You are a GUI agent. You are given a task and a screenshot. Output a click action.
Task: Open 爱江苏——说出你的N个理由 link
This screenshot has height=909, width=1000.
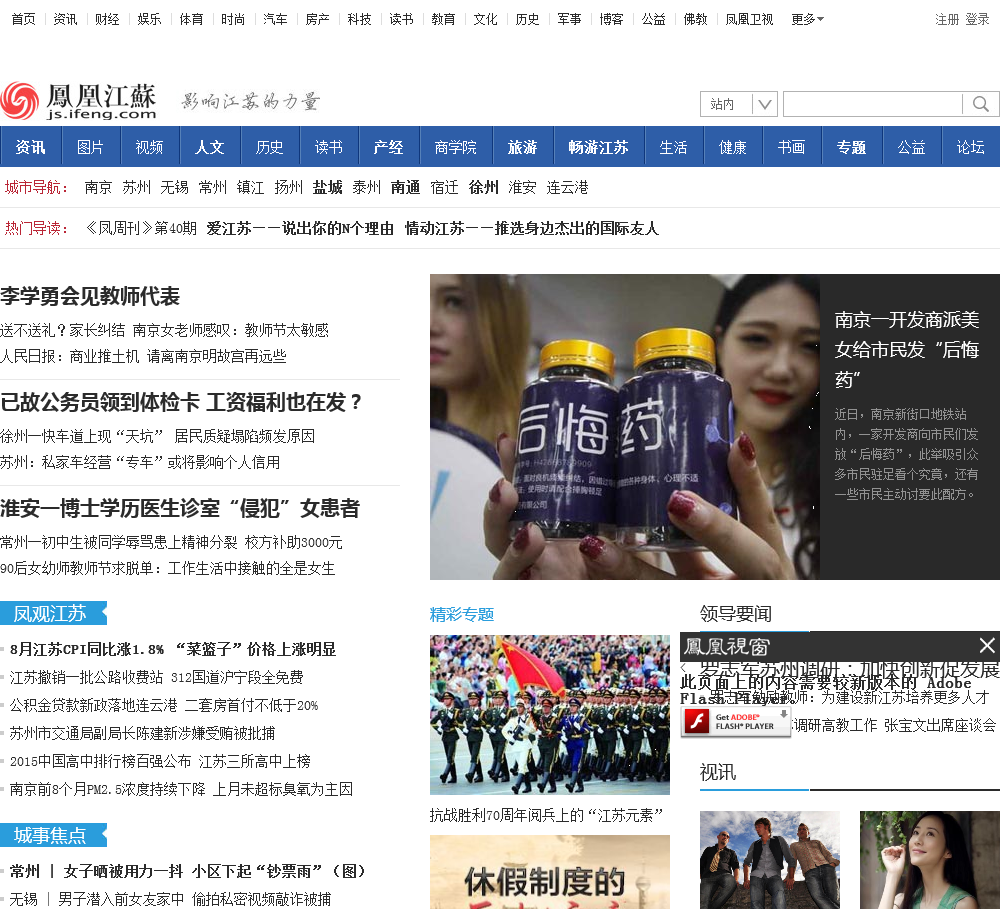tap(300, 228)
